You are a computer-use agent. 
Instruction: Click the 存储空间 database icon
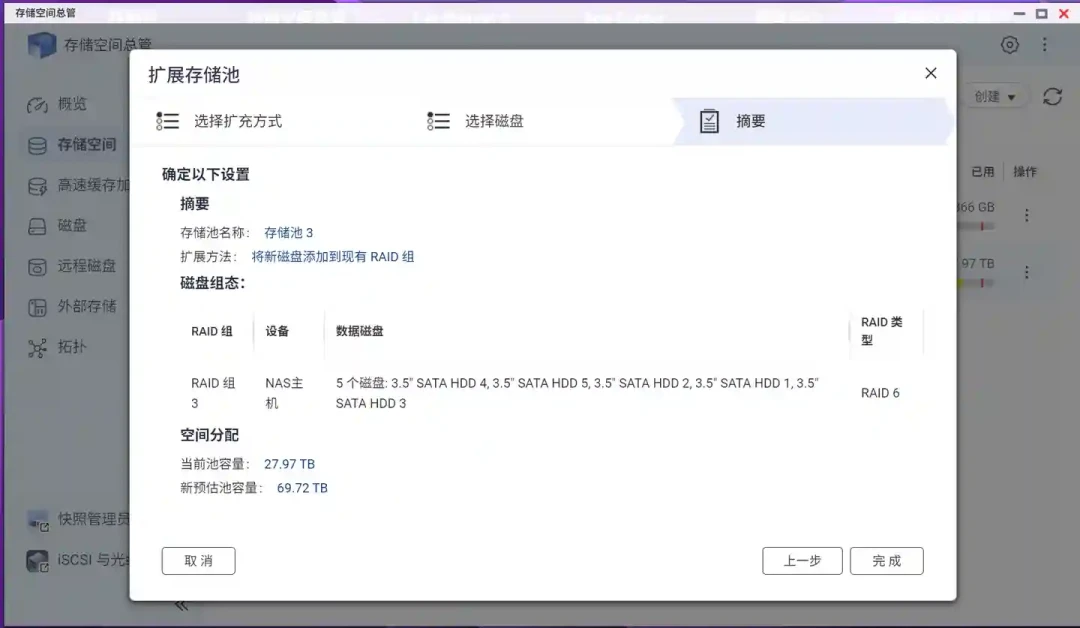(x=37, y=145)
